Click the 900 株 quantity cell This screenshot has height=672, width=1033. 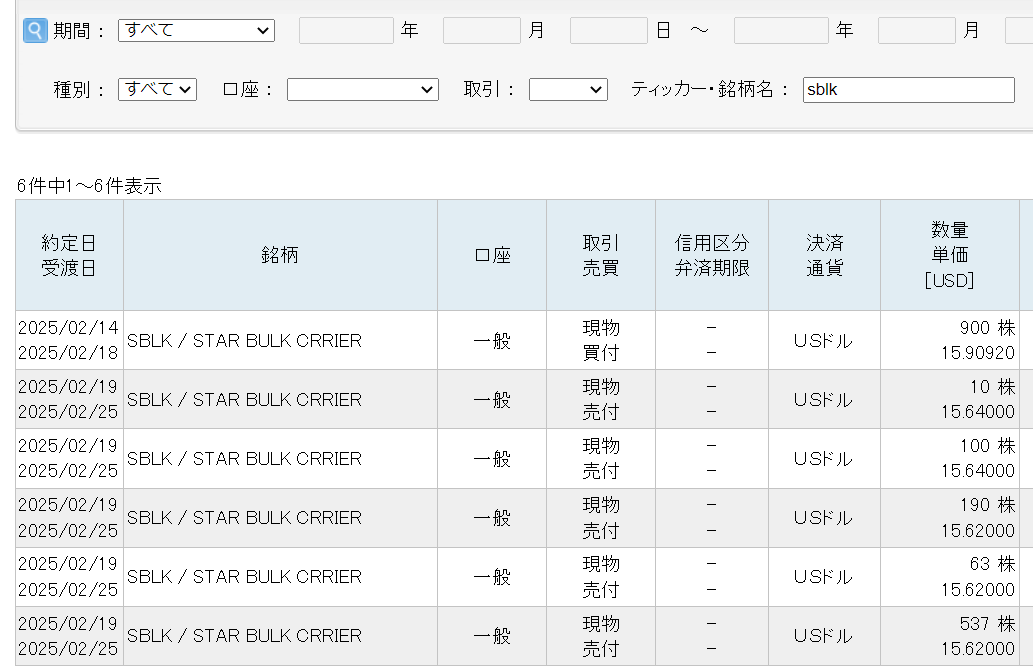986,328
